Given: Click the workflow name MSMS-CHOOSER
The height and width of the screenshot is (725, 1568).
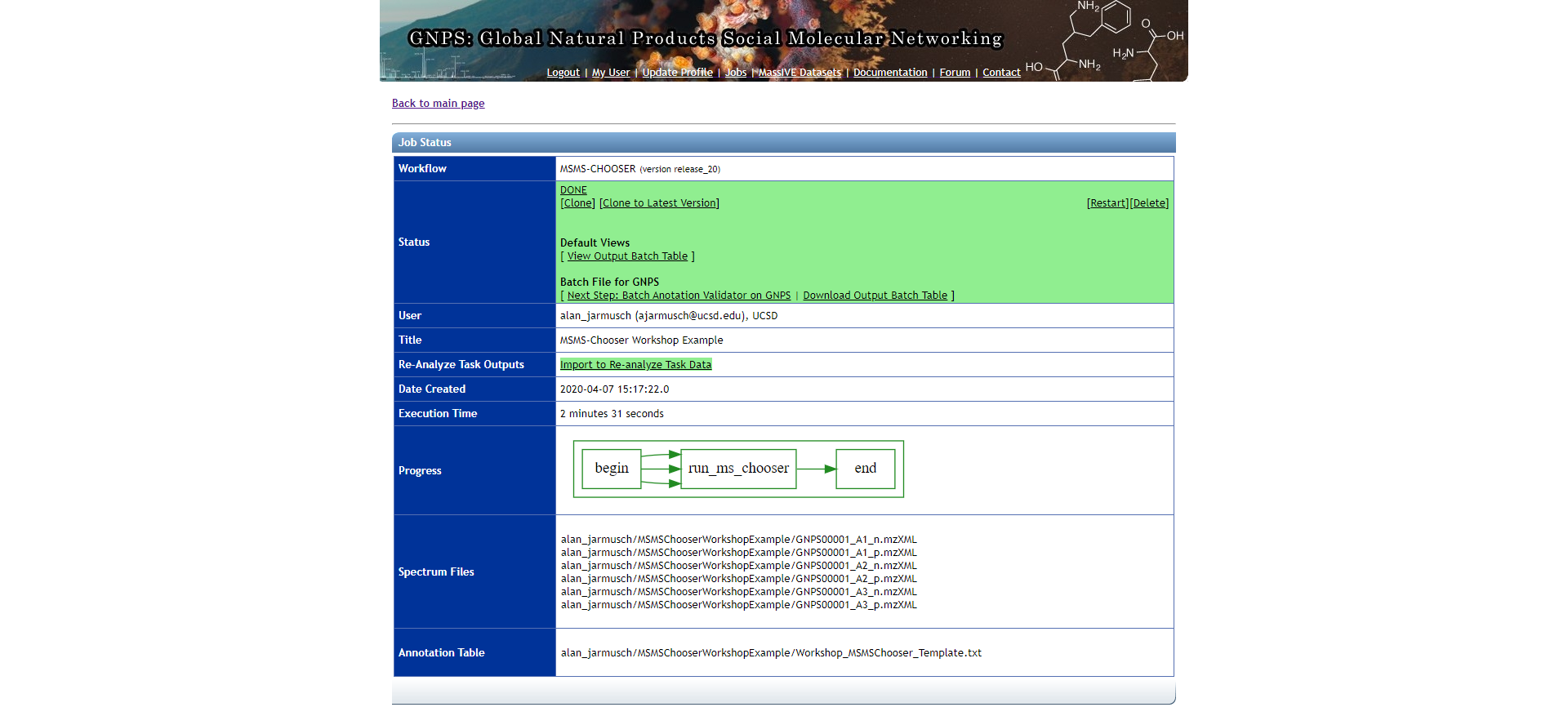Looking at the screenshot, I should (598, 169).
